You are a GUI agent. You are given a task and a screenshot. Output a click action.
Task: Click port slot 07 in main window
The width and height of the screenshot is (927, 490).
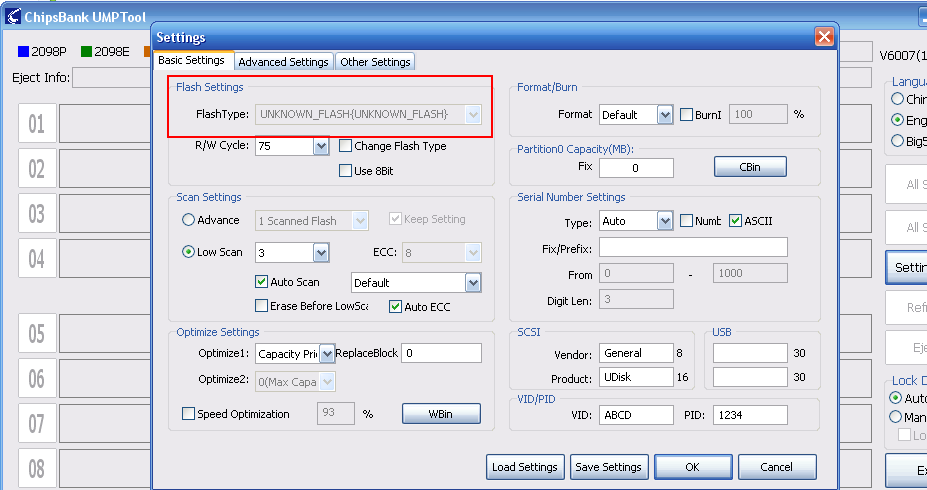(x=37, y=424)
